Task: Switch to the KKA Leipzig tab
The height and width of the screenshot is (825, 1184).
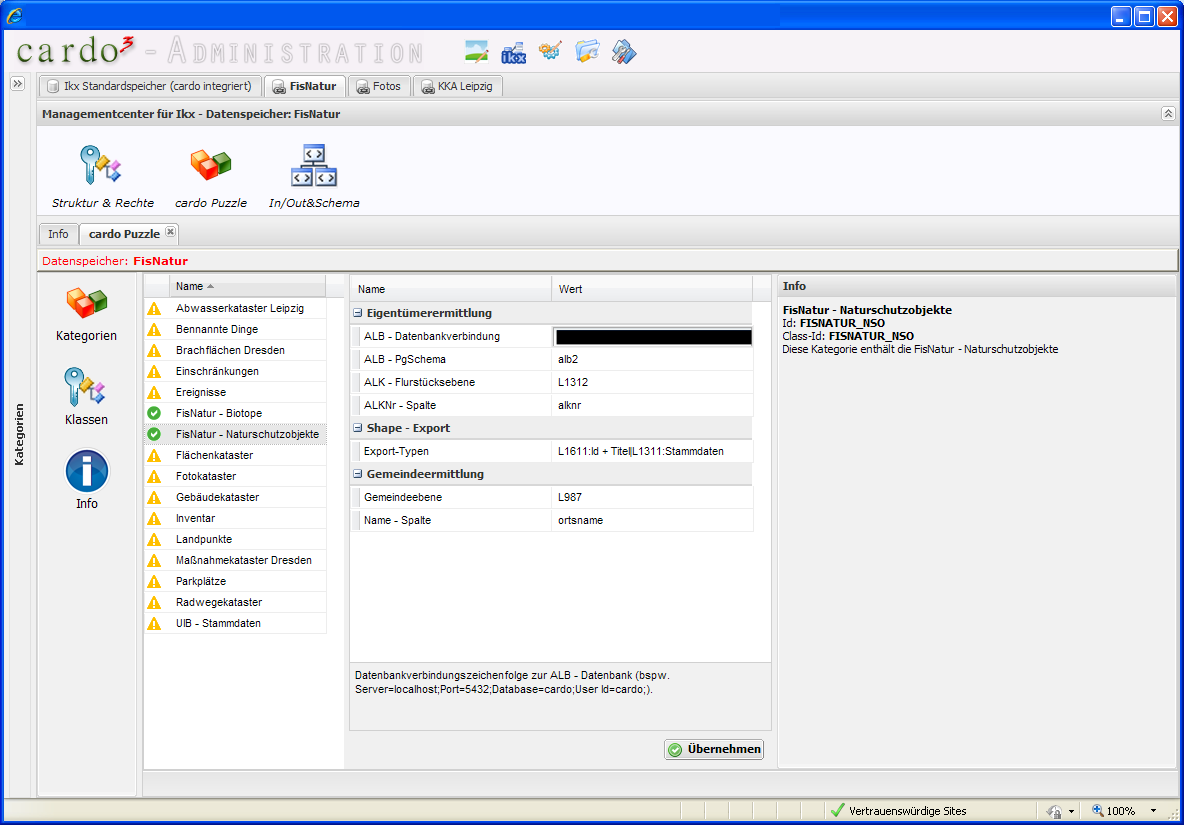Action: pyautogui.click(x=458, y=87)
